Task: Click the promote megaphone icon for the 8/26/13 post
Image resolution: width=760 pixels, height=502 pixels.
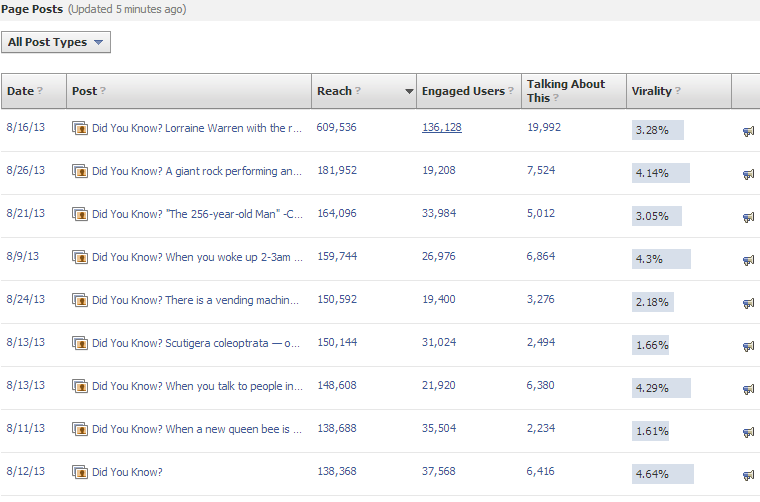Action: 748,174
